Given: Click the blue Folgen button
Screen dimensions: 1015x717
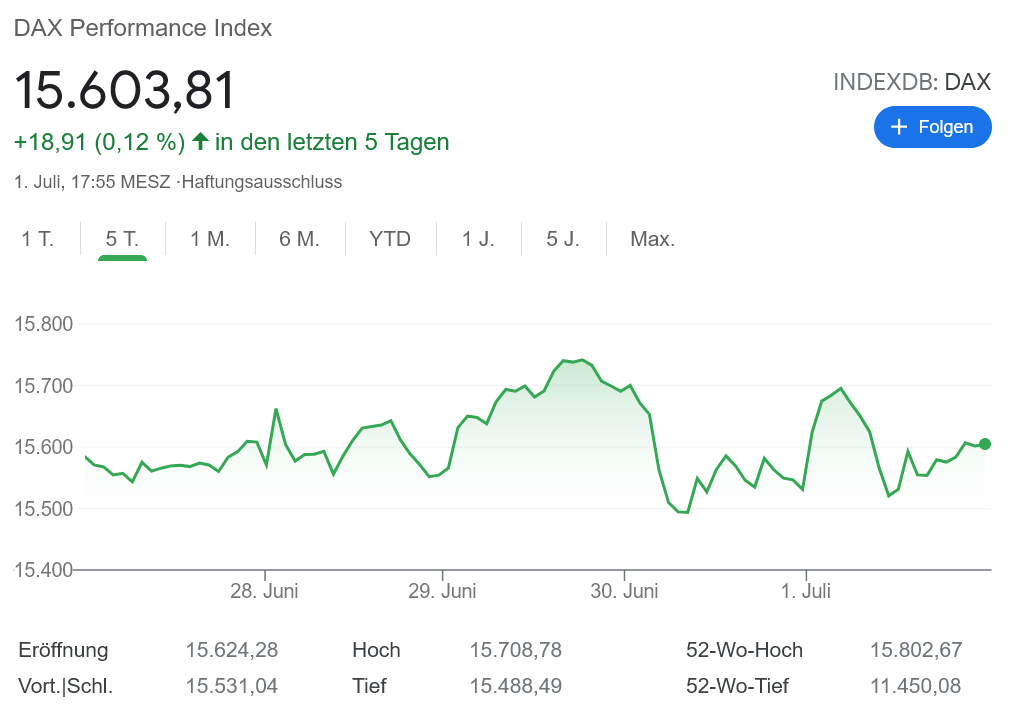Looking at the screenshot, I should pyautogui.click(x=932, y=127).
